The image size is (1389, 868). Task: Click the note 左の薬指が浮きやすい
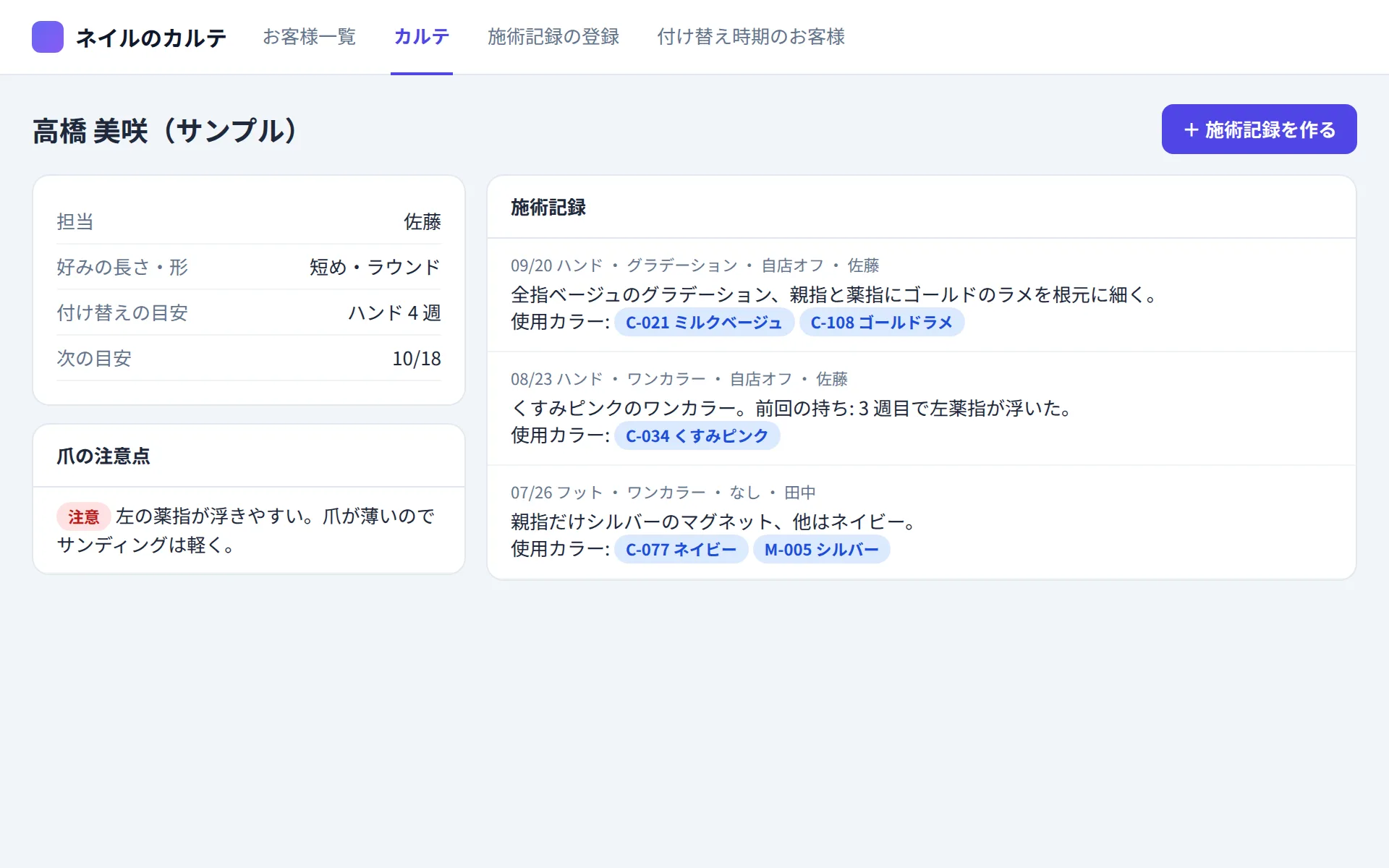pyautogui.click(x=246, y=530)
